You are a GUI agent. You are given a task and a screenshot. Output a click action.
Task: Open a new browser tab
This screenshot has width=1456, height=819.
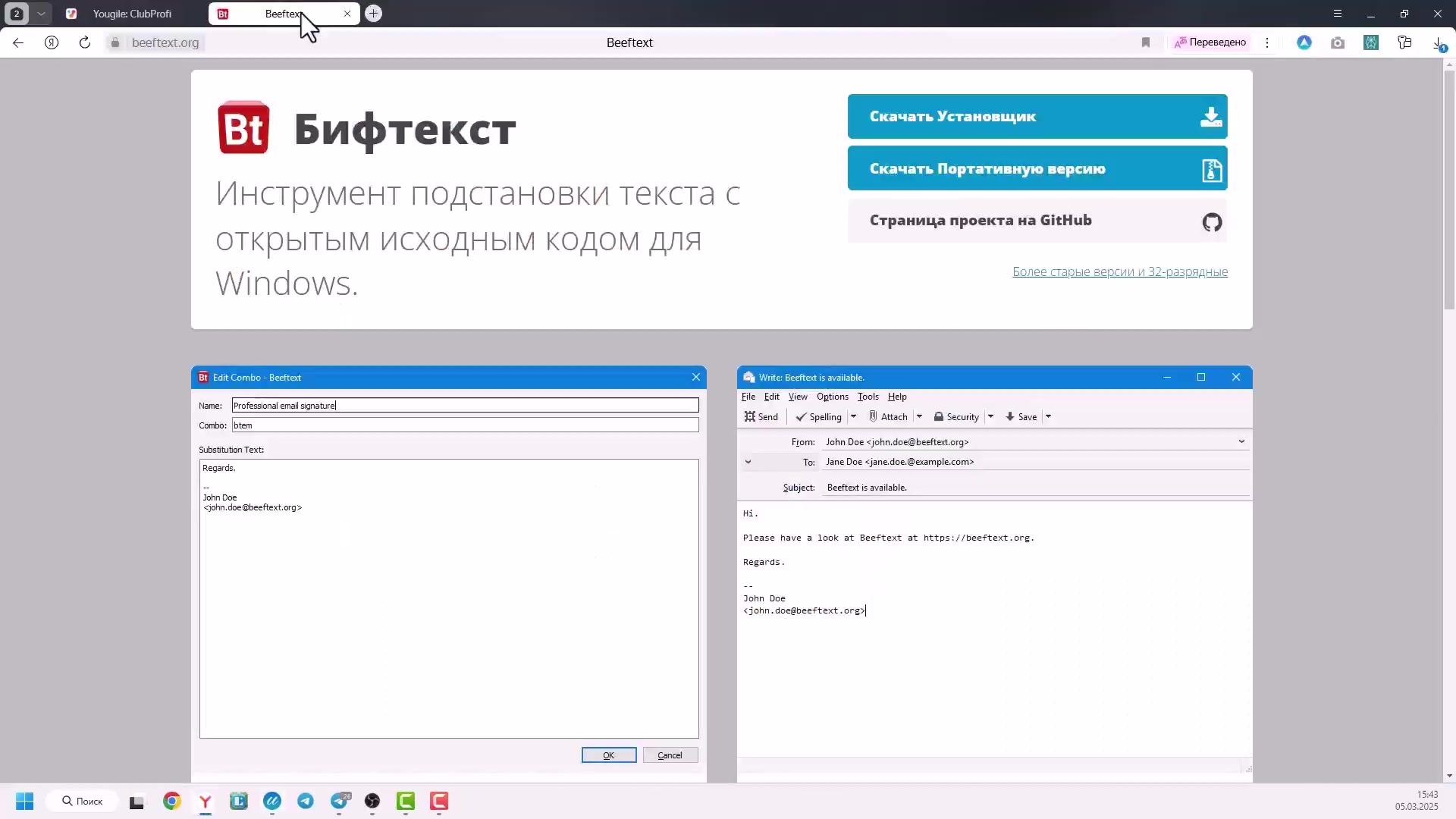coord(373,14)
